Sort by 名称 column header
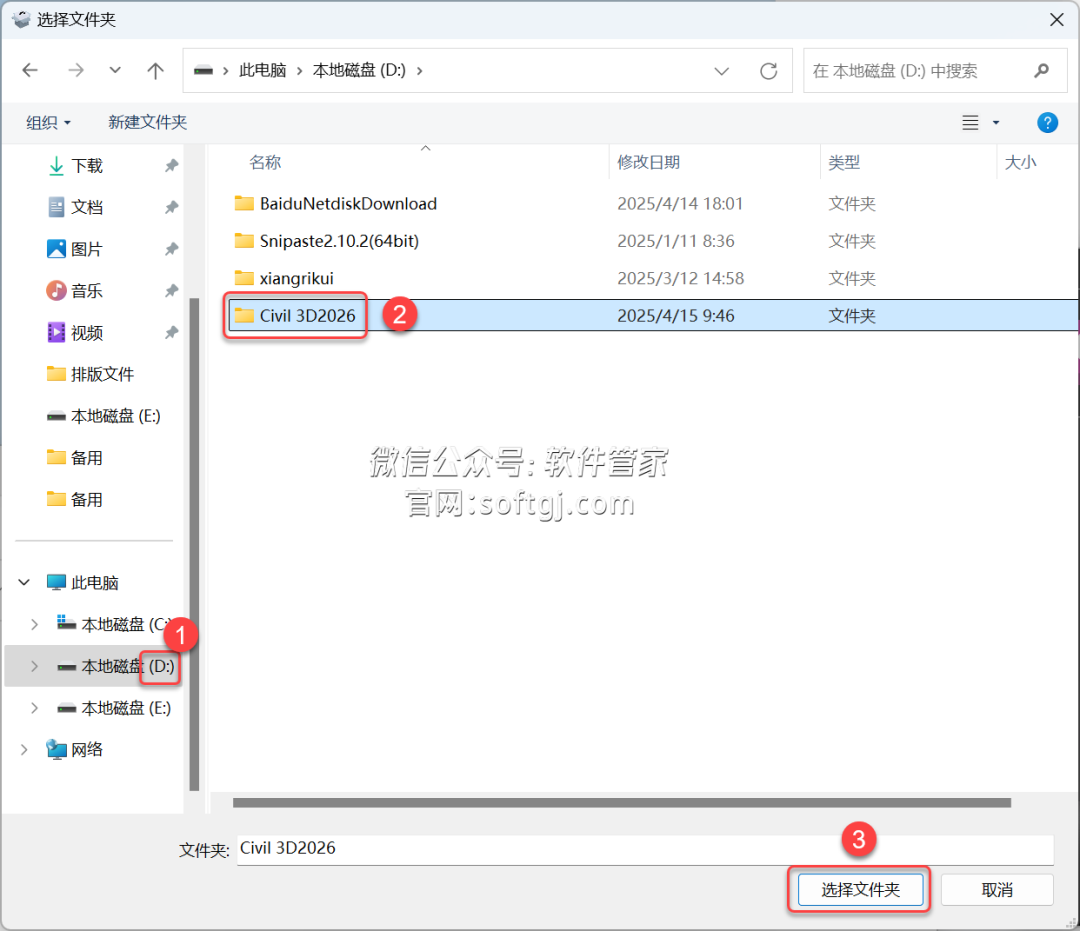The image size is (1080, 931). tap(265, 163)
